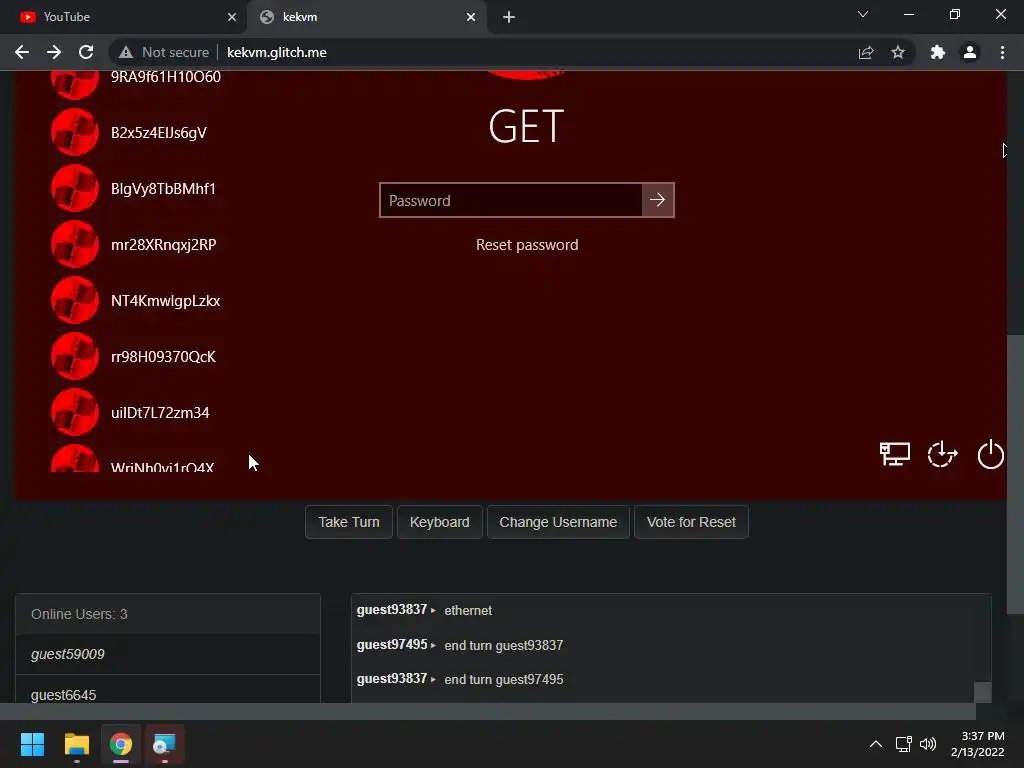The height and width of the screenshot is (768, 1024).
Task: Open network connection icon on login screen
Action: tap(894, 454)
